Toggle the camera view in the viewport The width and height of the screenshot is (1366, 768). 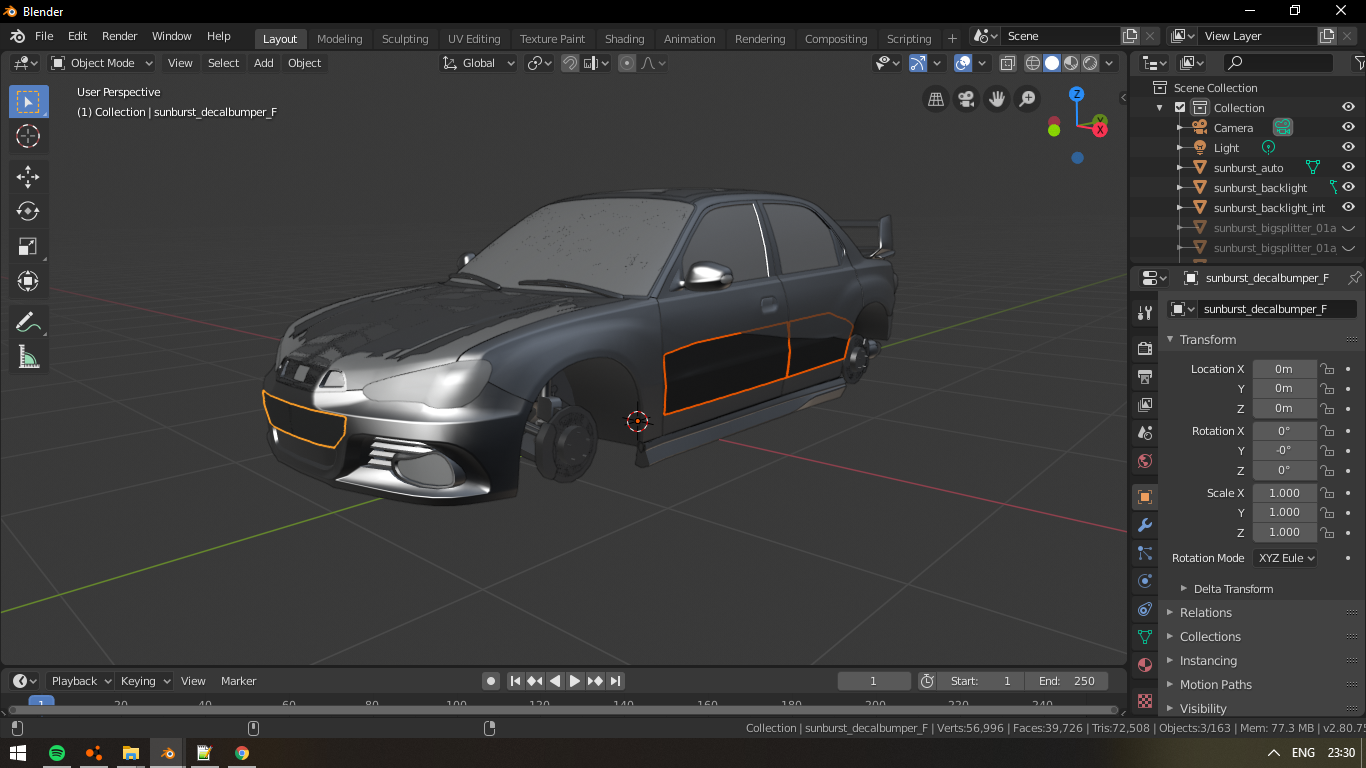[x=966, y=99]
